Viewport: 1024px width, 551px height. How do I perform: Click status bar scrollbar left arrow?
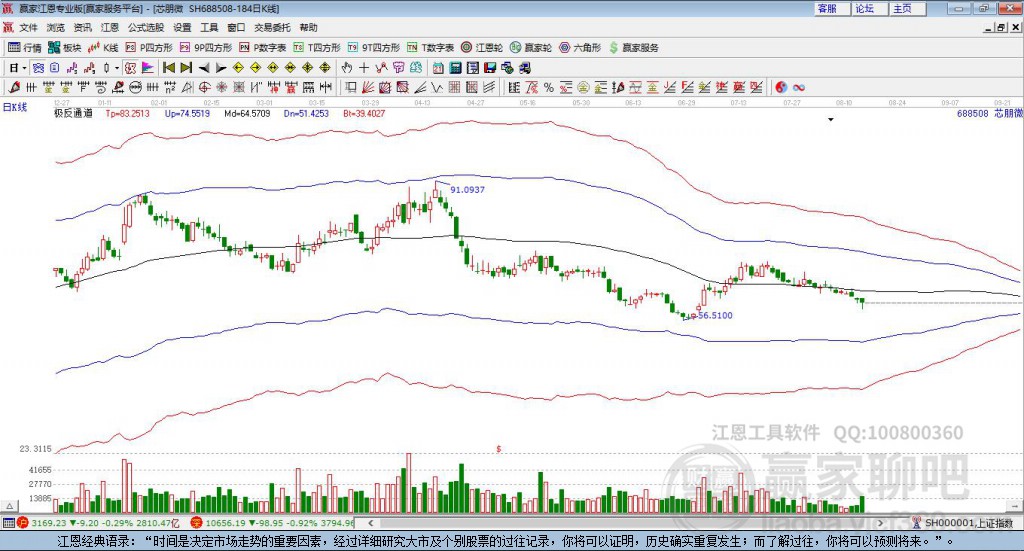(370, 523)
